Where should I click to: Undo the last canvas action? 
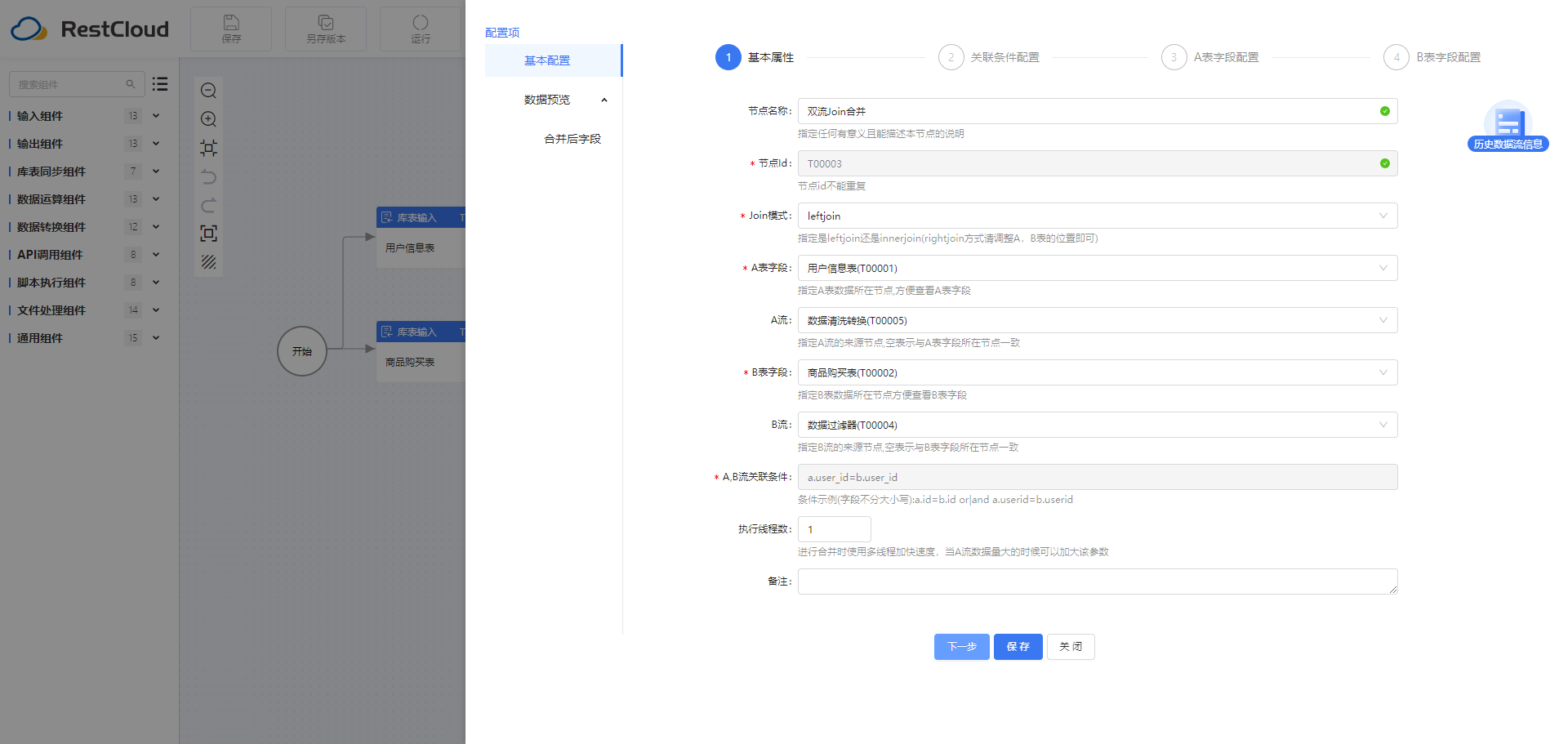click(x=208, y=176)
